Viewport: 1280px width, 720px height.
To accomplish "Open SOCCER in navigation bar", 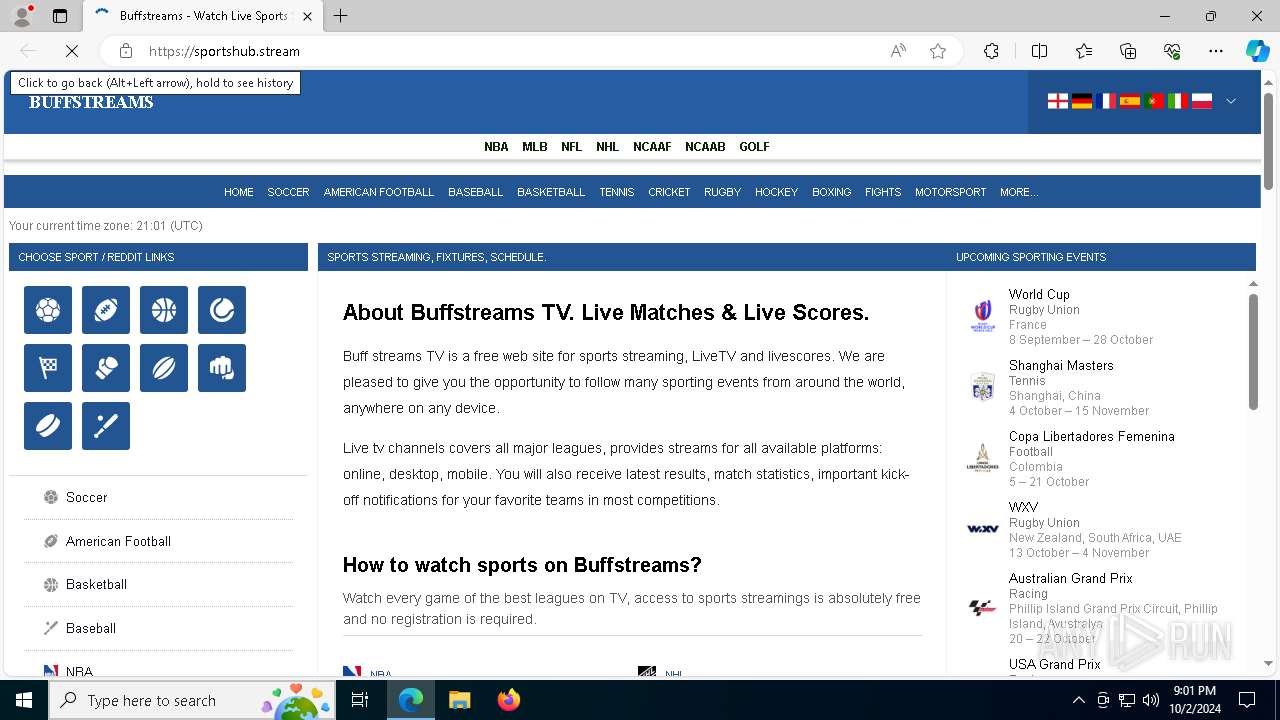I will pyautogui.click(x=288, y=192).
